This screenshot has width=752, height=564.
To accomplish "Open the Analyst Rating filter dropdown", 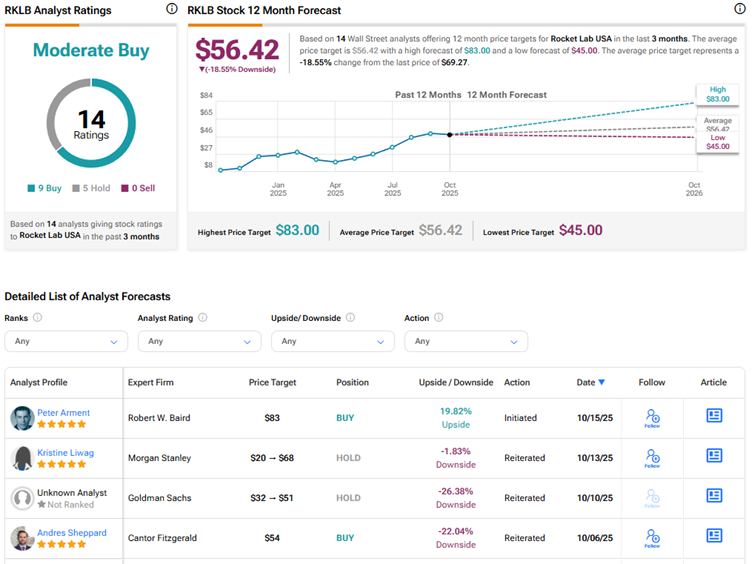I will (x=199, y=341).
